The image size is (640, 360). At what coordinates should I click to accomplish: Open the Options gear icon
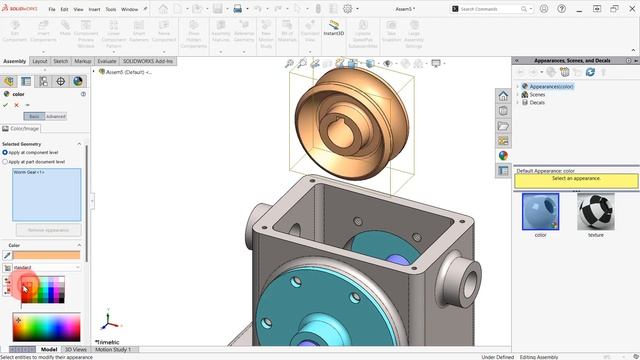347,9
